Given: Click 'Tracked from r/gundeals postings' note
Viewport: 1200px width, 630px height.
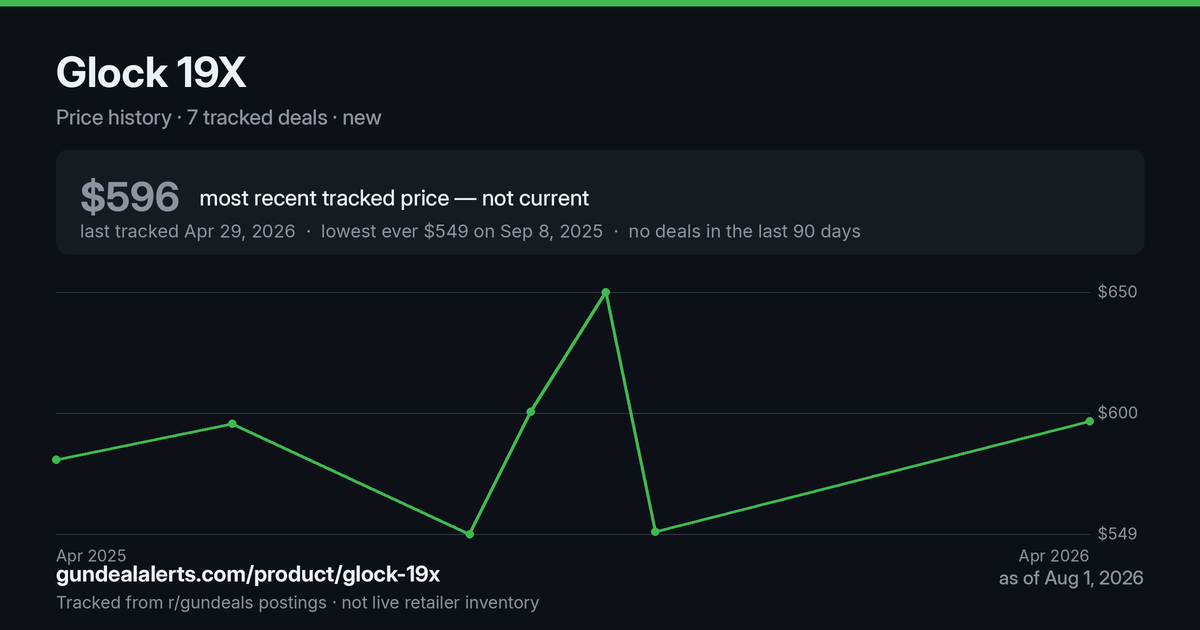Looking at the screenshot, I should [191, 603].
